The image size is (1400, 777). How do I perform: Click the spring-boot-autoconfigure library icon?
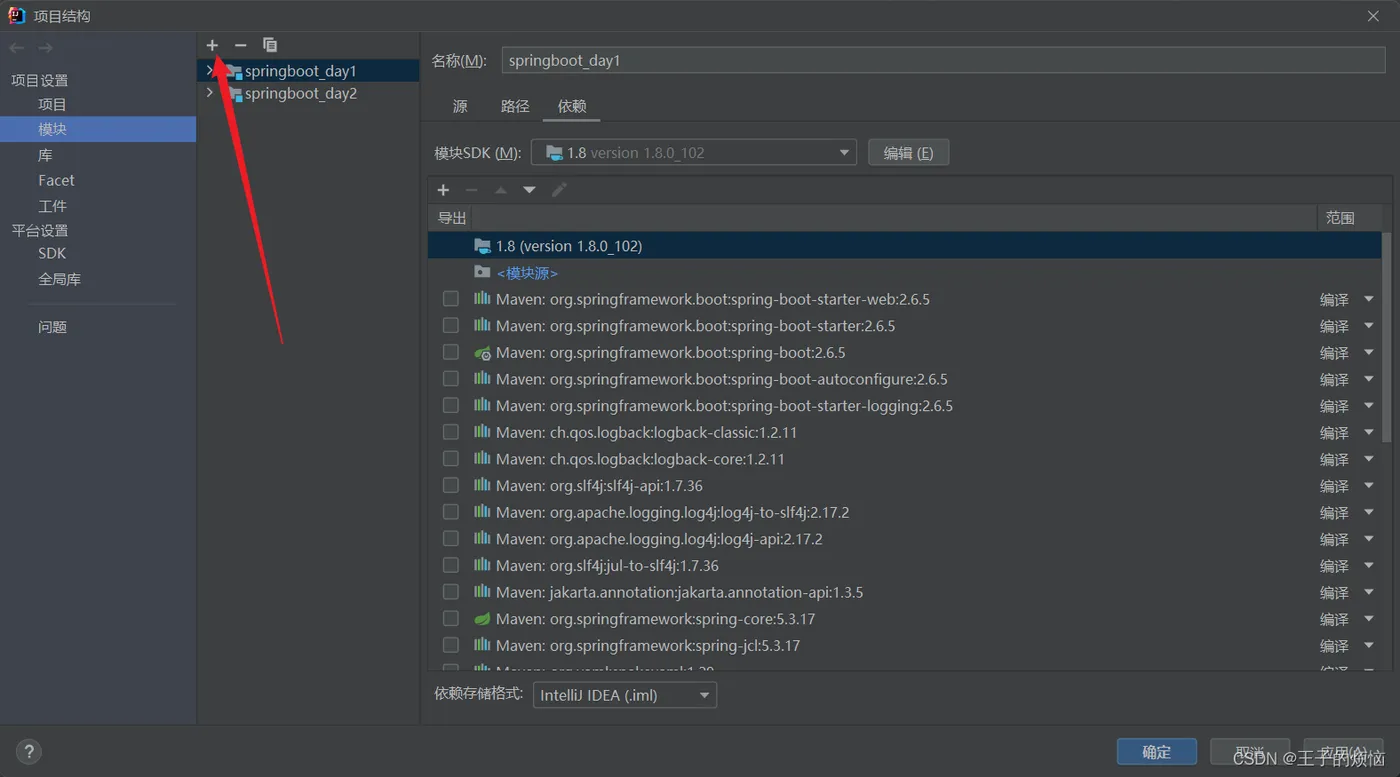click(x=482, y=379)
